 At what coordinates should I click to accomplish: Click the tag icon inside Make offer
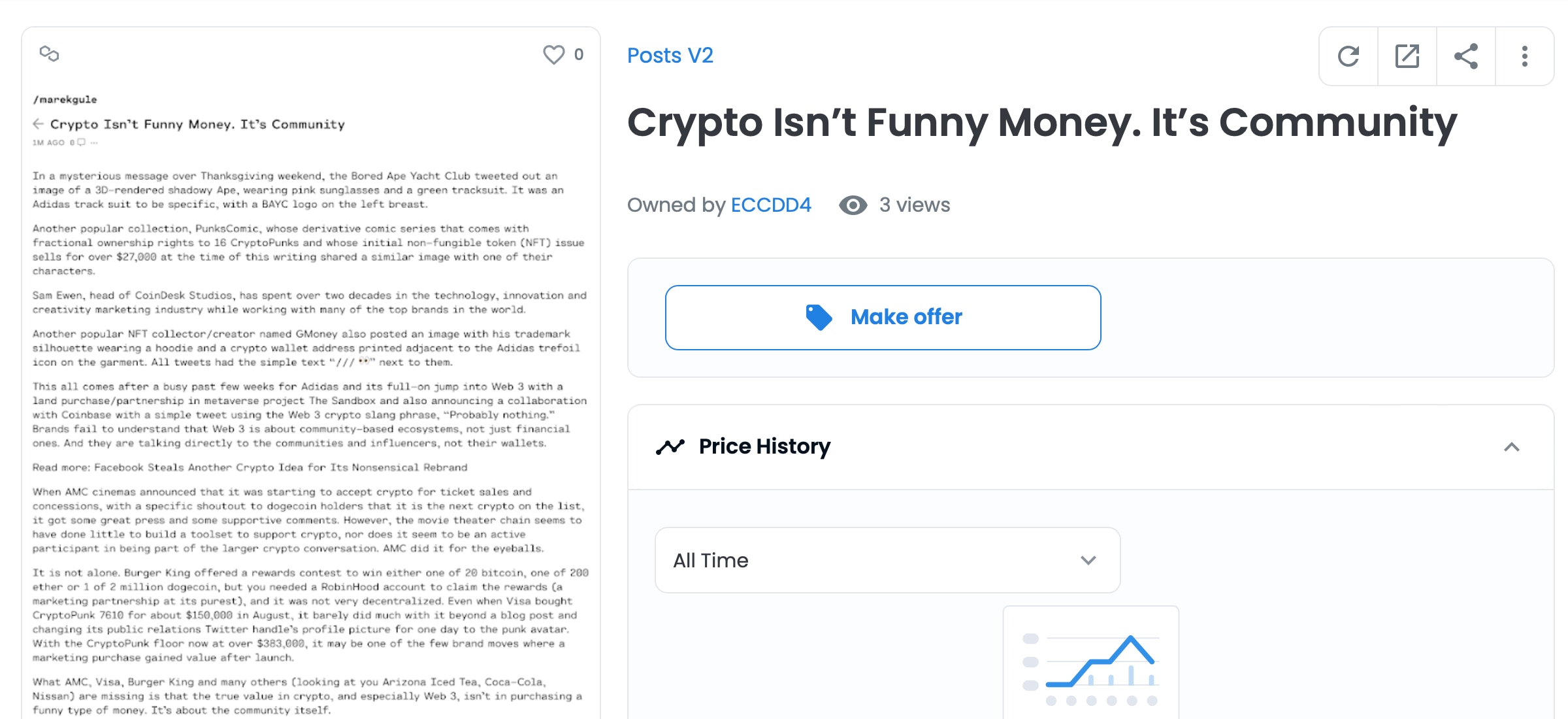click(x=819, y=317)
